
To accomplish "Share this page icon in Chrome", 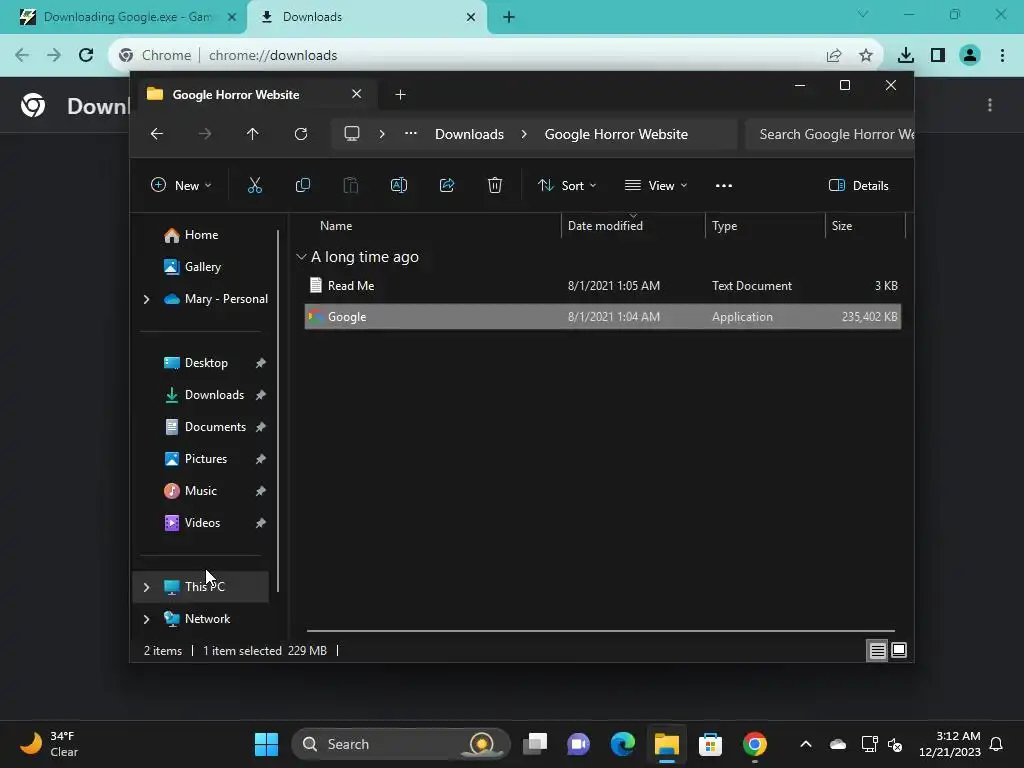I will (x=834, y=56).
